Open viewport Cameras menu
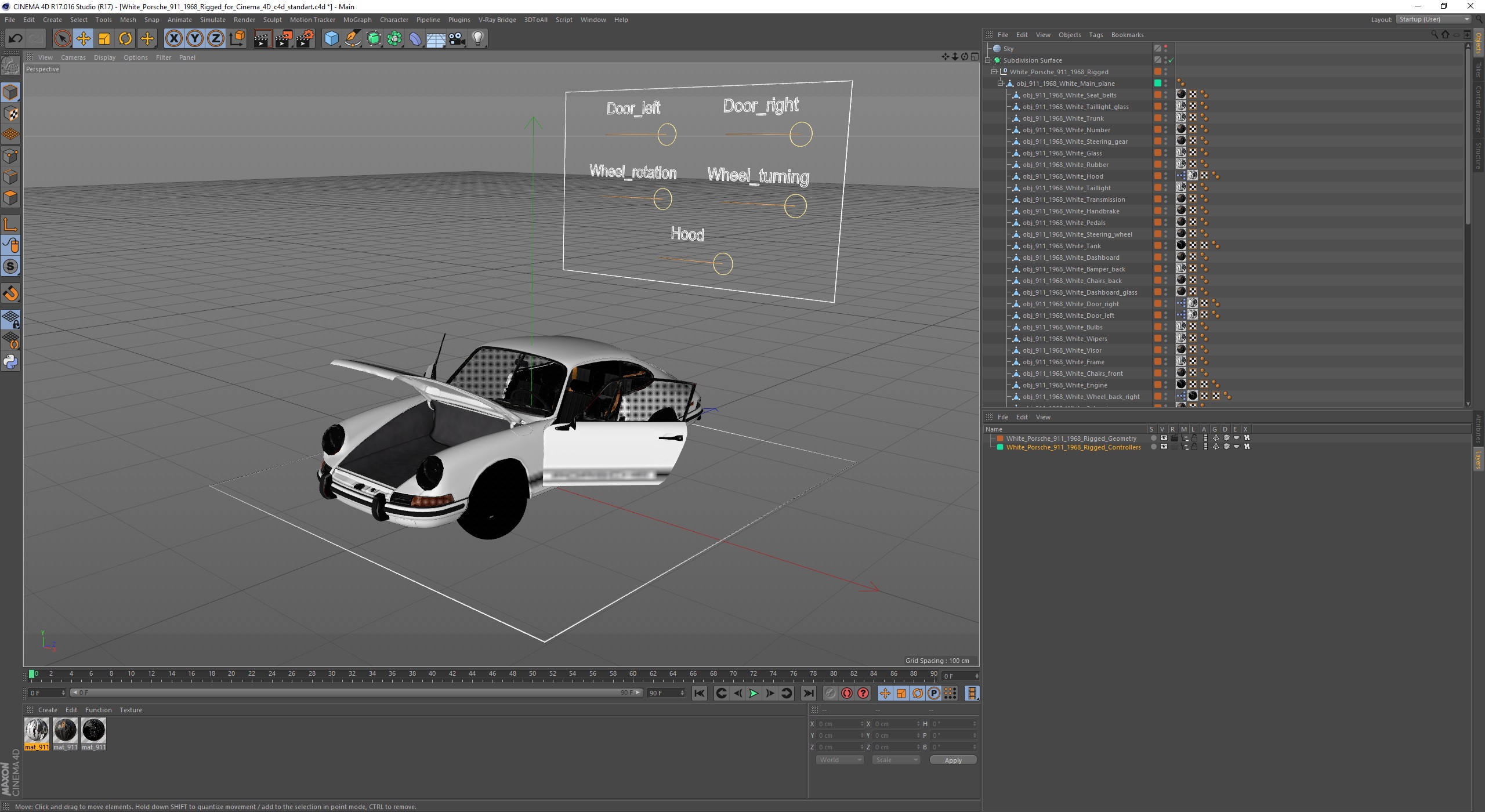The image size is (1485, 812). tap(73, 57)
